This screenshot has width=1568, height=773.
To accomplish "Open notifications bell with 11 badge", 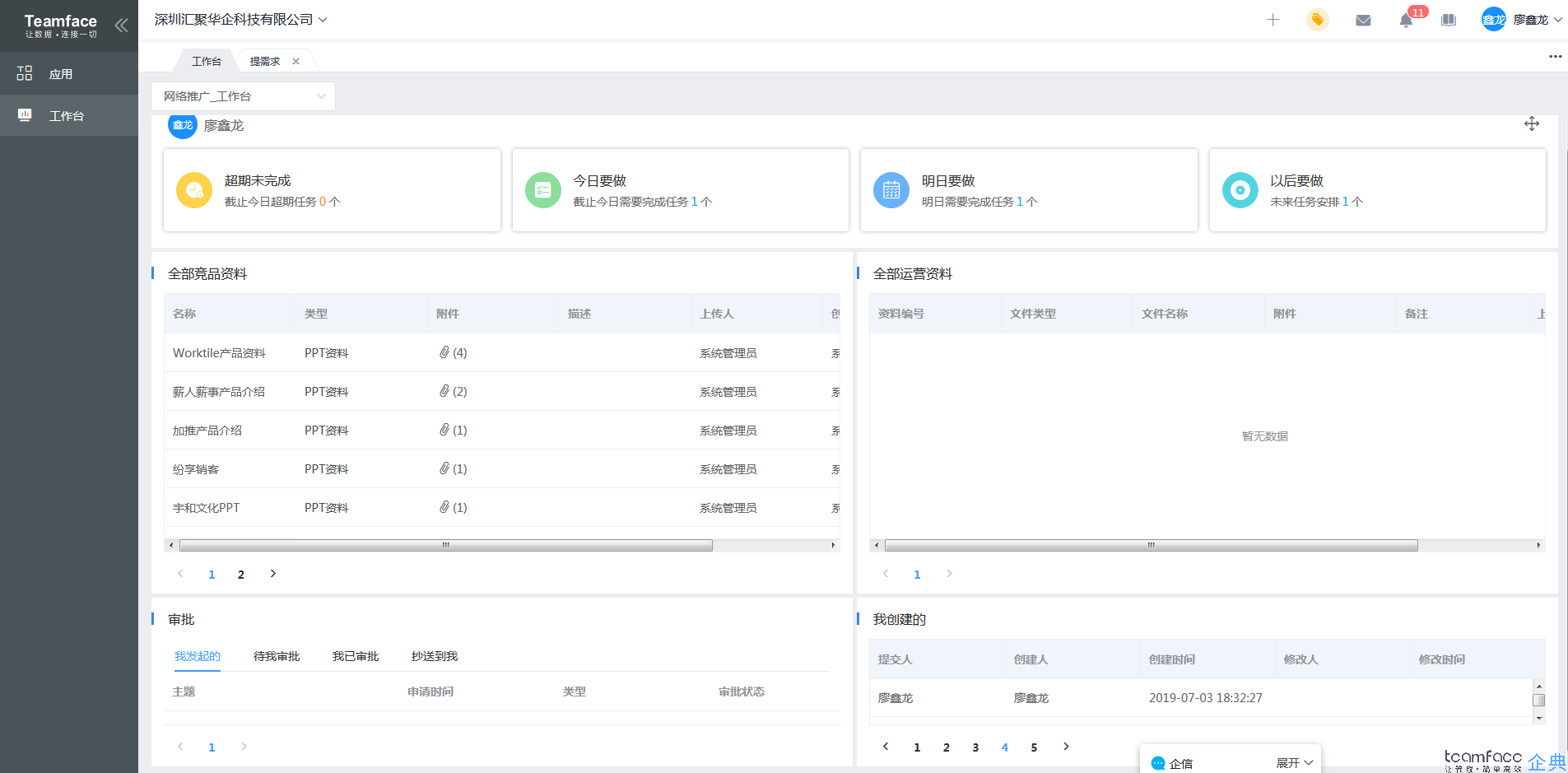I will coord(1406,20).
